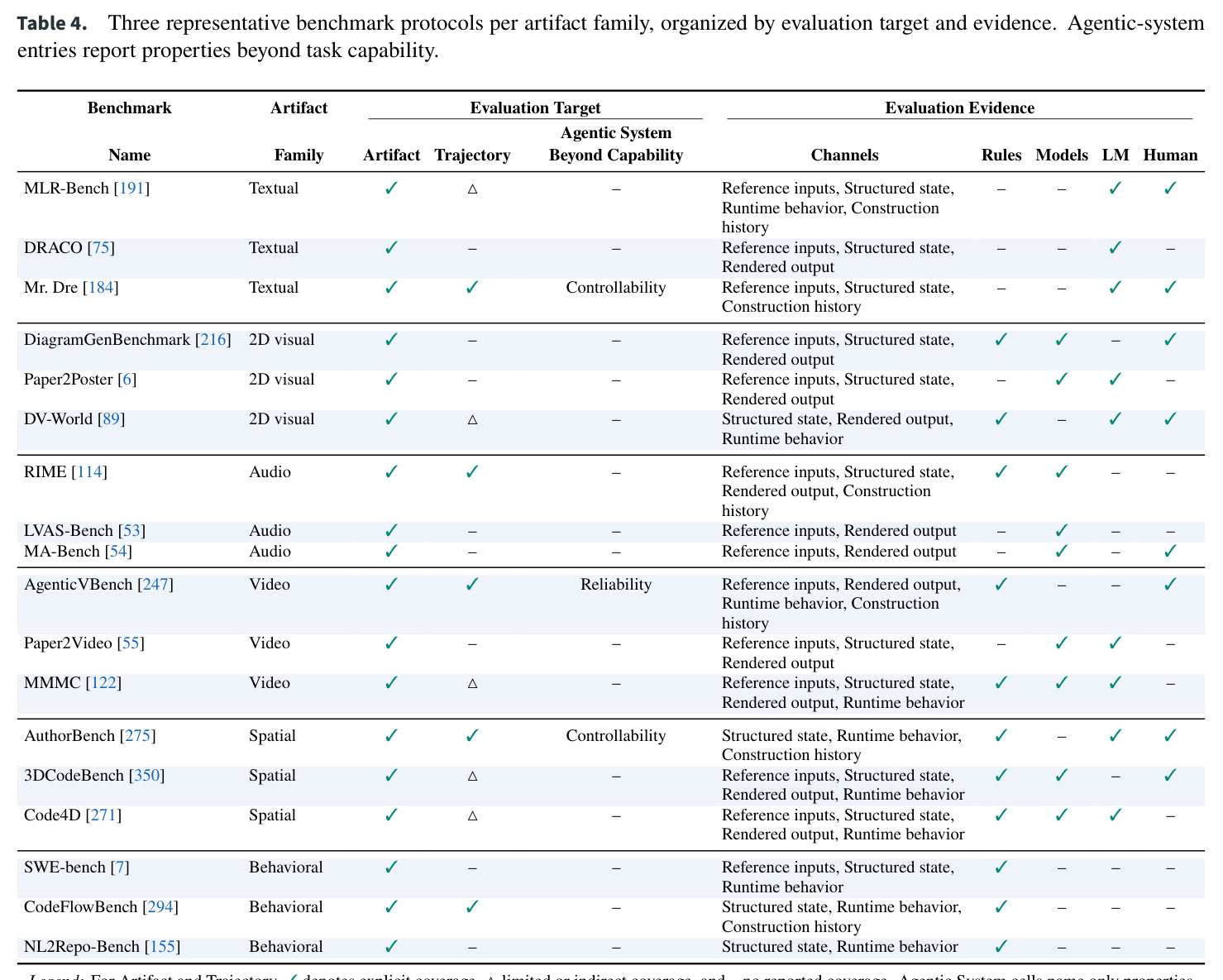The height and width of the screenshot is (980, 1223).
Task: Click the Table 4. caption label
Action: click(x=52, y=23)
